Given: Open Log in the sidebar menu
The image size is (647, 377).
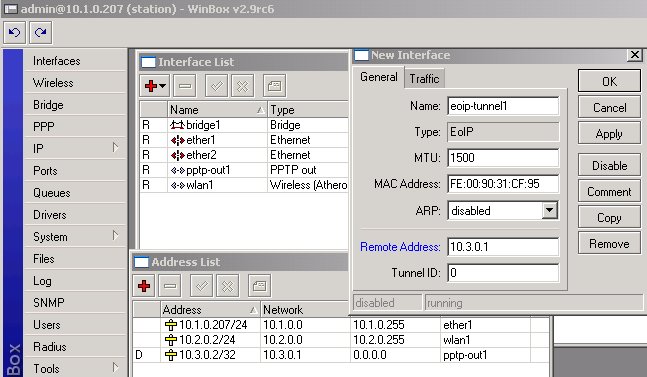Looking at the screenshot, I should (x=75, y=281).
